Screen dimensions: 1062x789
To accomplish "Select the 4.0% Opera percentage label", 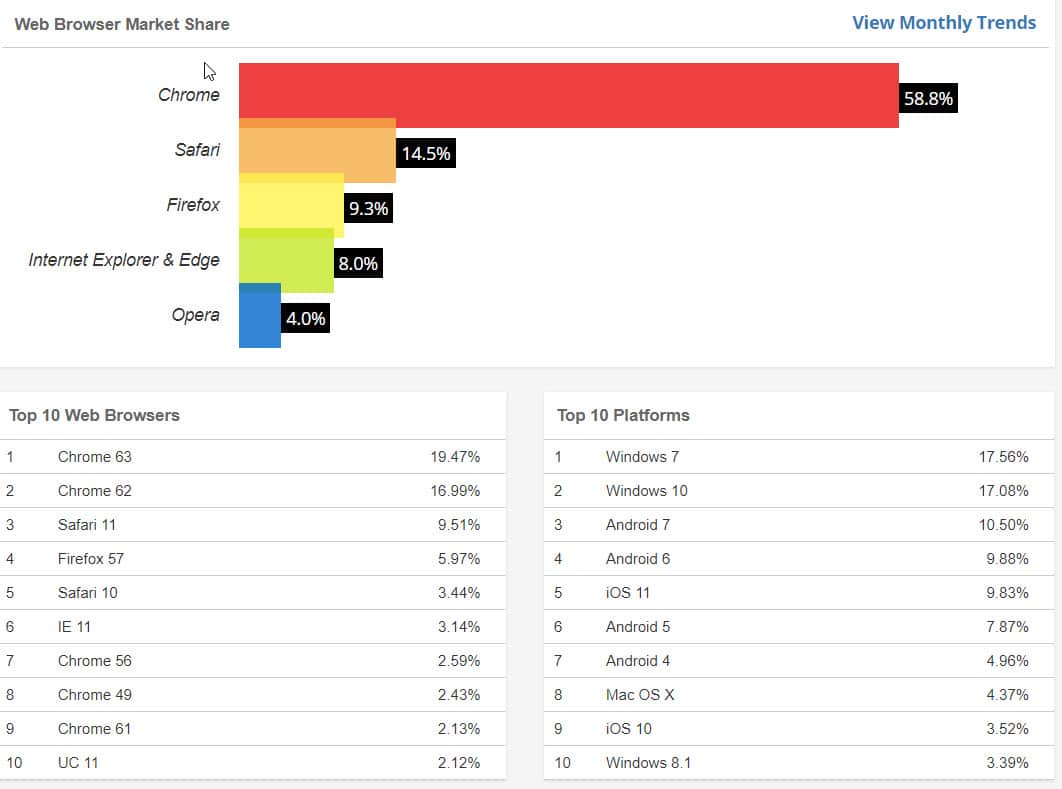I will (x=303, y=318).
